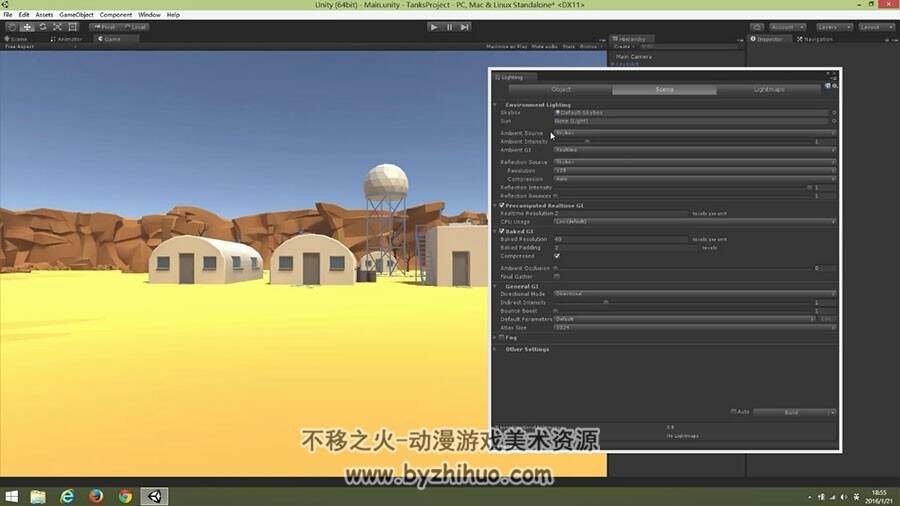The width and height of the screenshot is (900, 506).
Task: Toggle Mute audio in Game view
Action: (544, 46)
